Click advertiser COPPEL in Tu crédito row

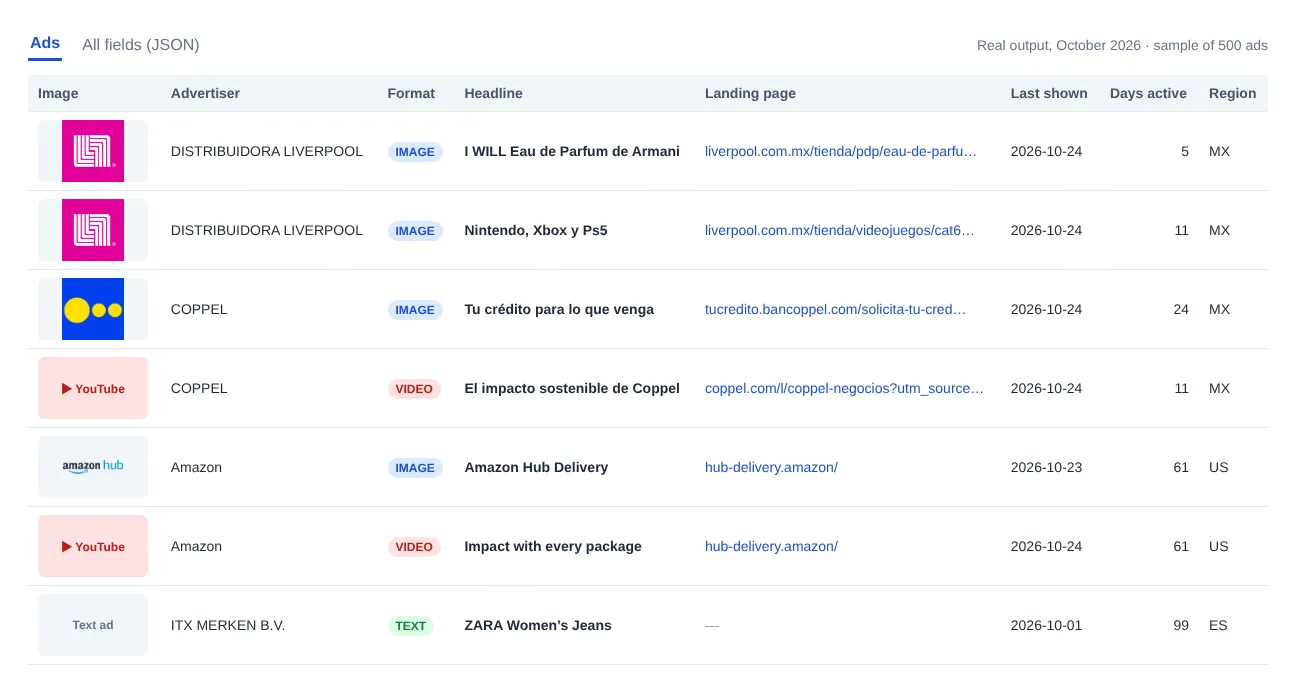point(199,310)
